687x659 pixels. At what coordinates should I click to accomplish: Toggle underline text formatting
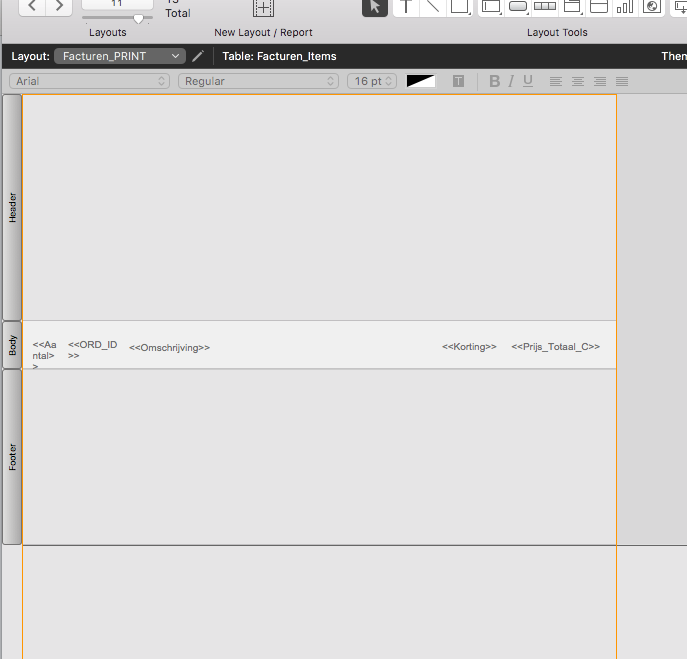coord(528,81)
